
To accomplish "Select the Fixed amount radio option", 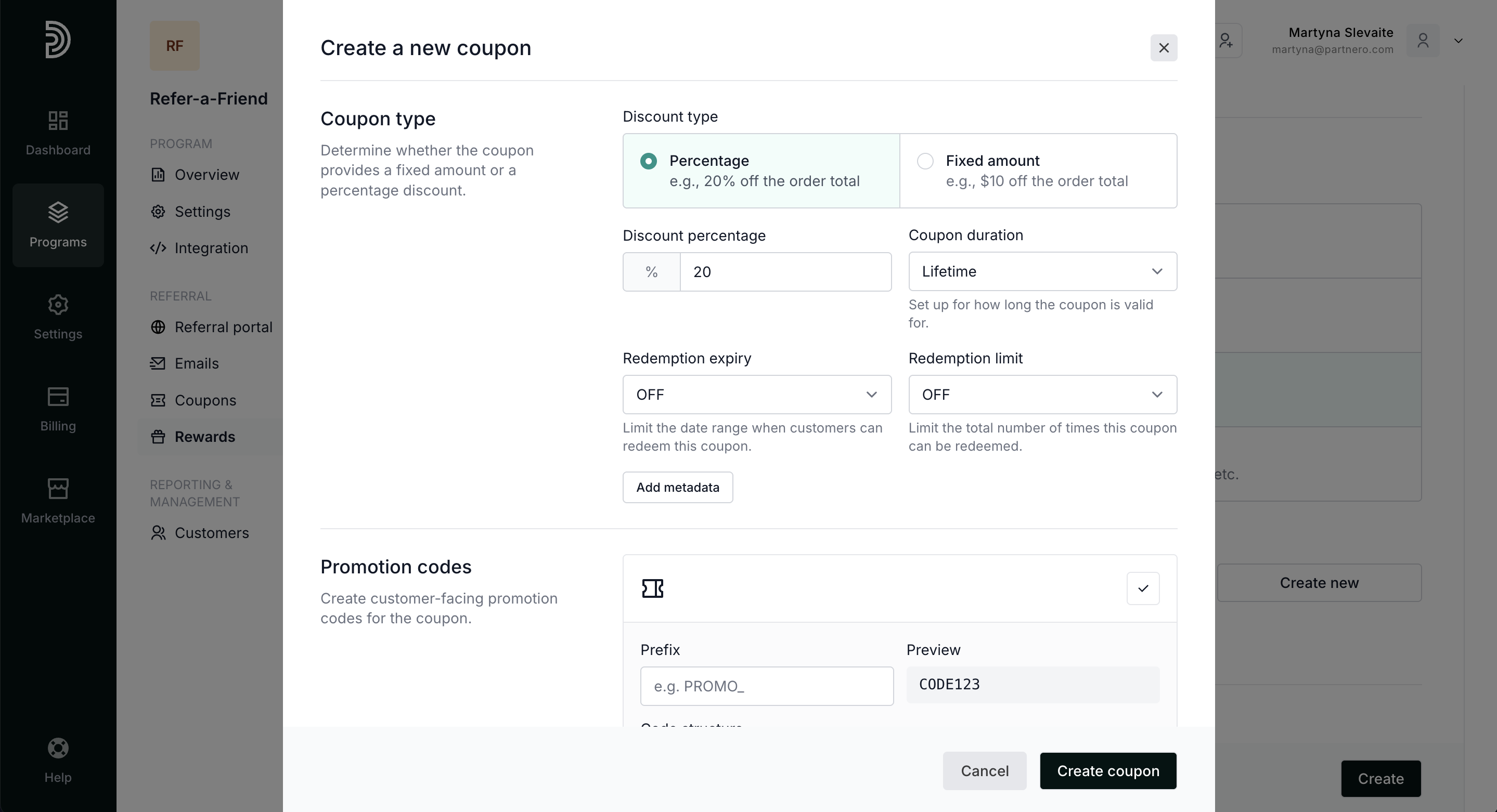I will point(925,161).
